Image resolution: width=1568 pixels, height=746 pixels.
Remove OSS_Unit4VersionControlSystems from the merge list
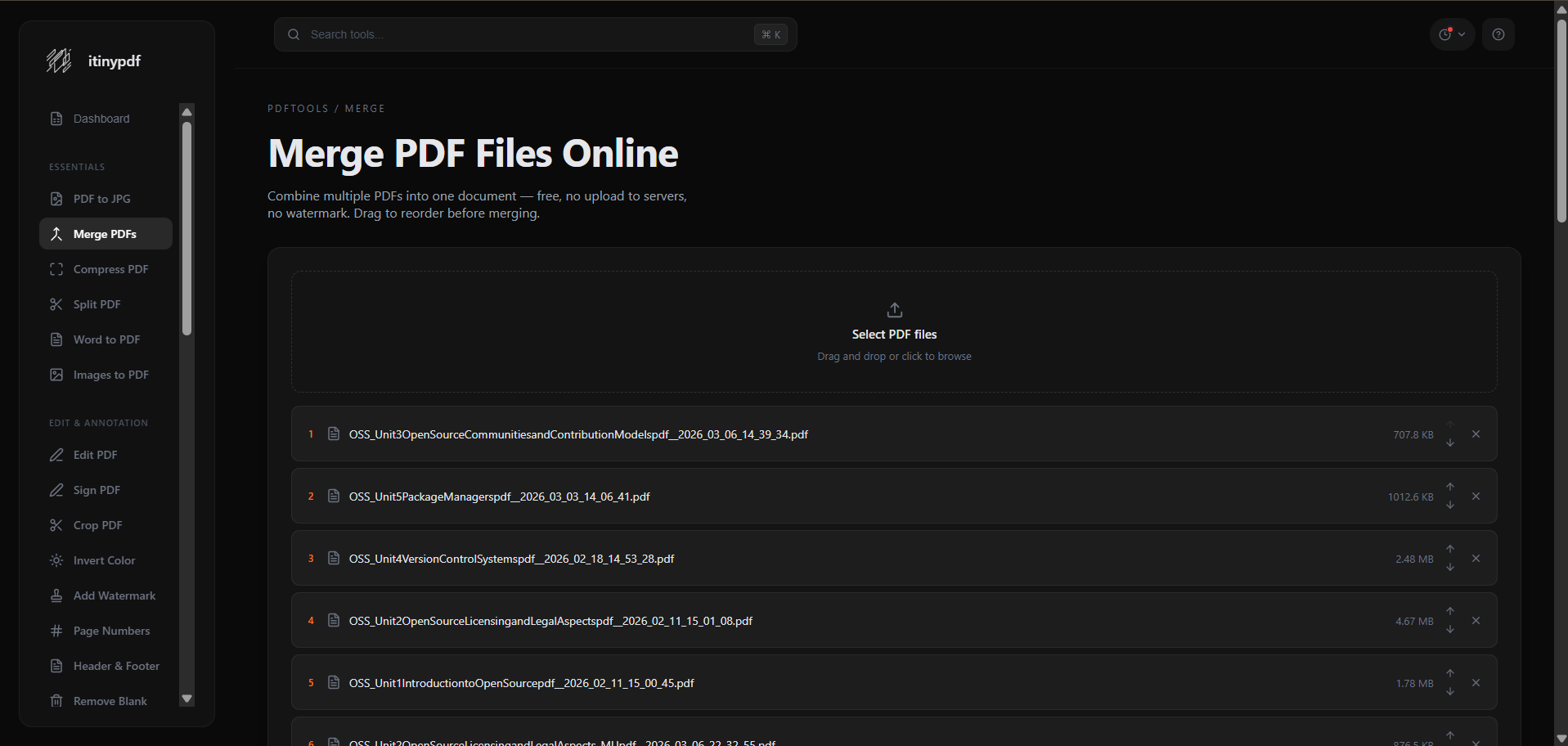[x=1476, y=558]
